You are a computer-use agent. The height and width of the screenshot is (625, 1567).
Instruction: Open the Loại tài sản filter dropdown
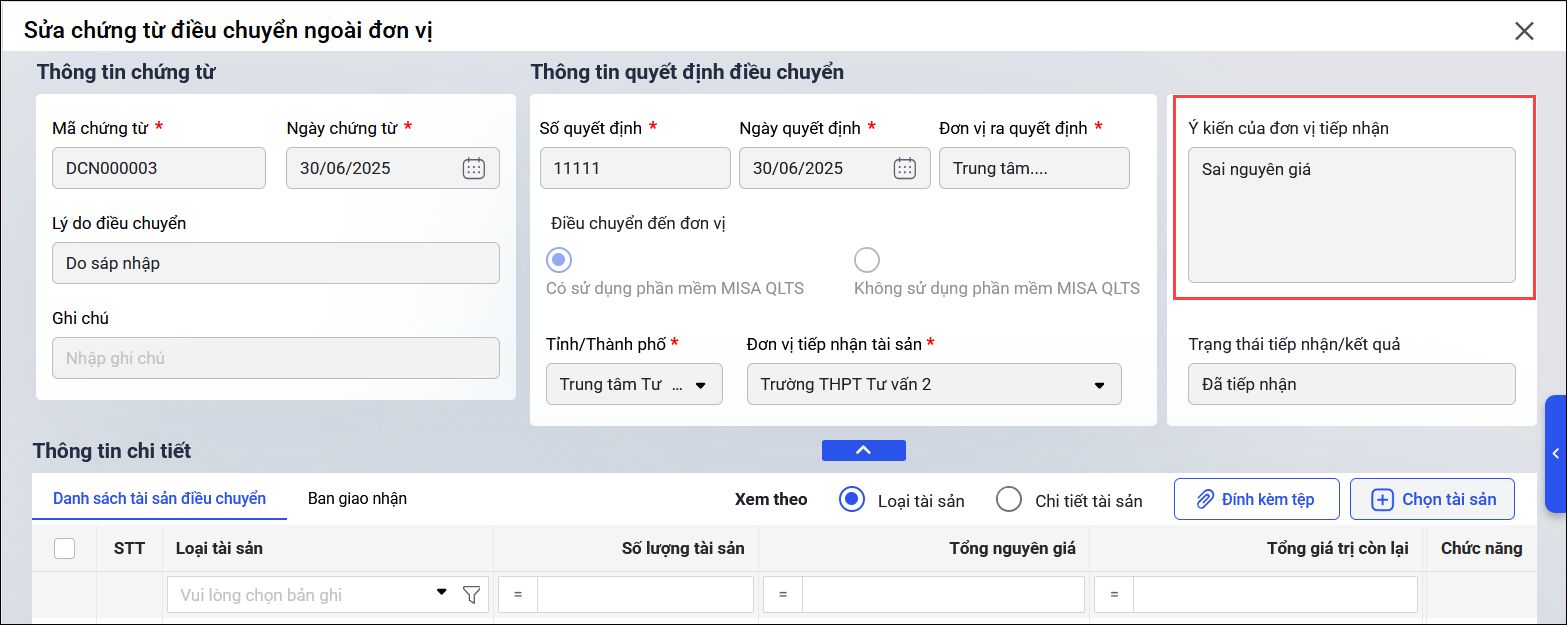tap(441, 593)
